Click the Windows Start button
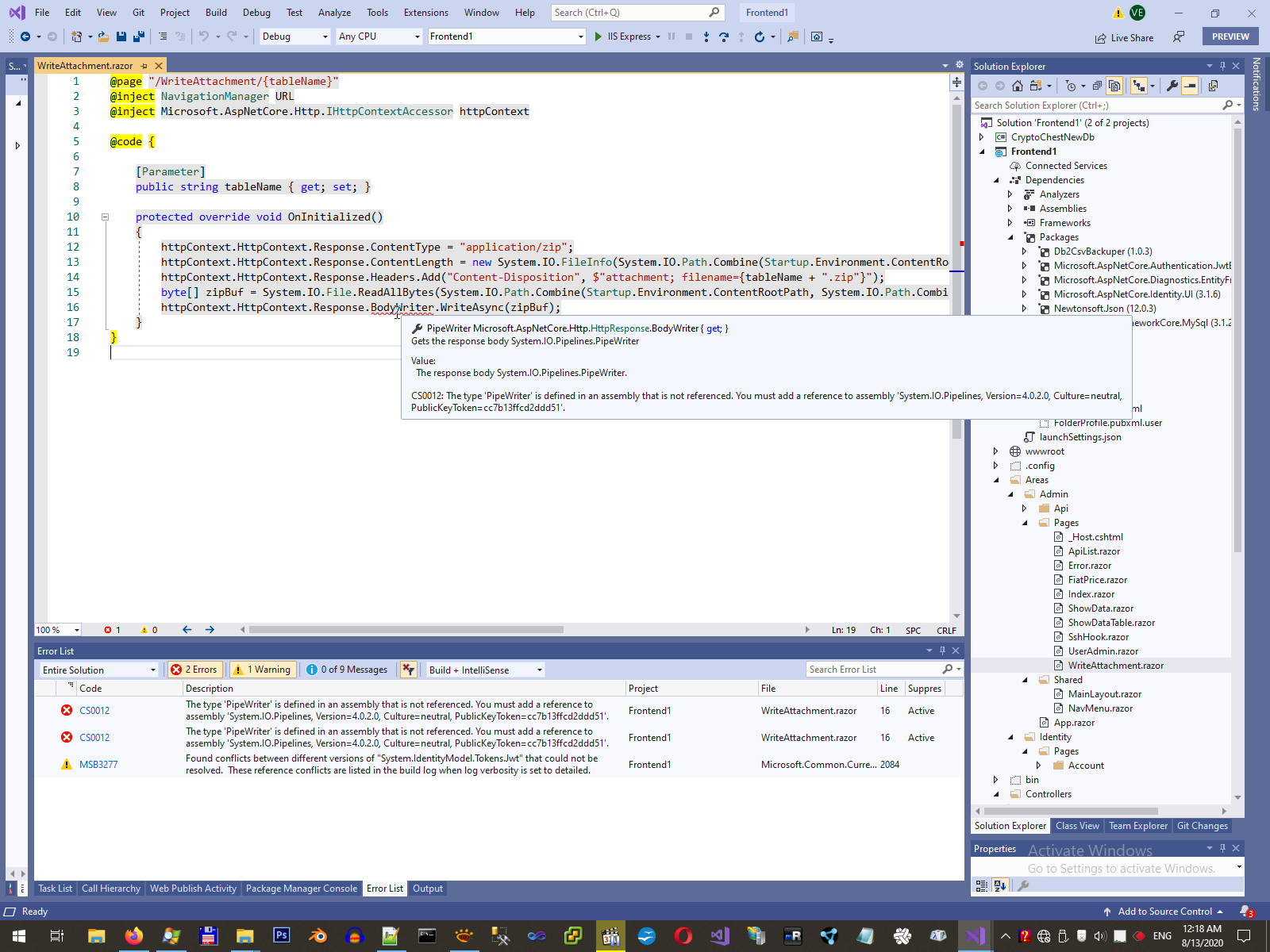This screenshot has height=952, width=1270. click(x=19, y=936)
